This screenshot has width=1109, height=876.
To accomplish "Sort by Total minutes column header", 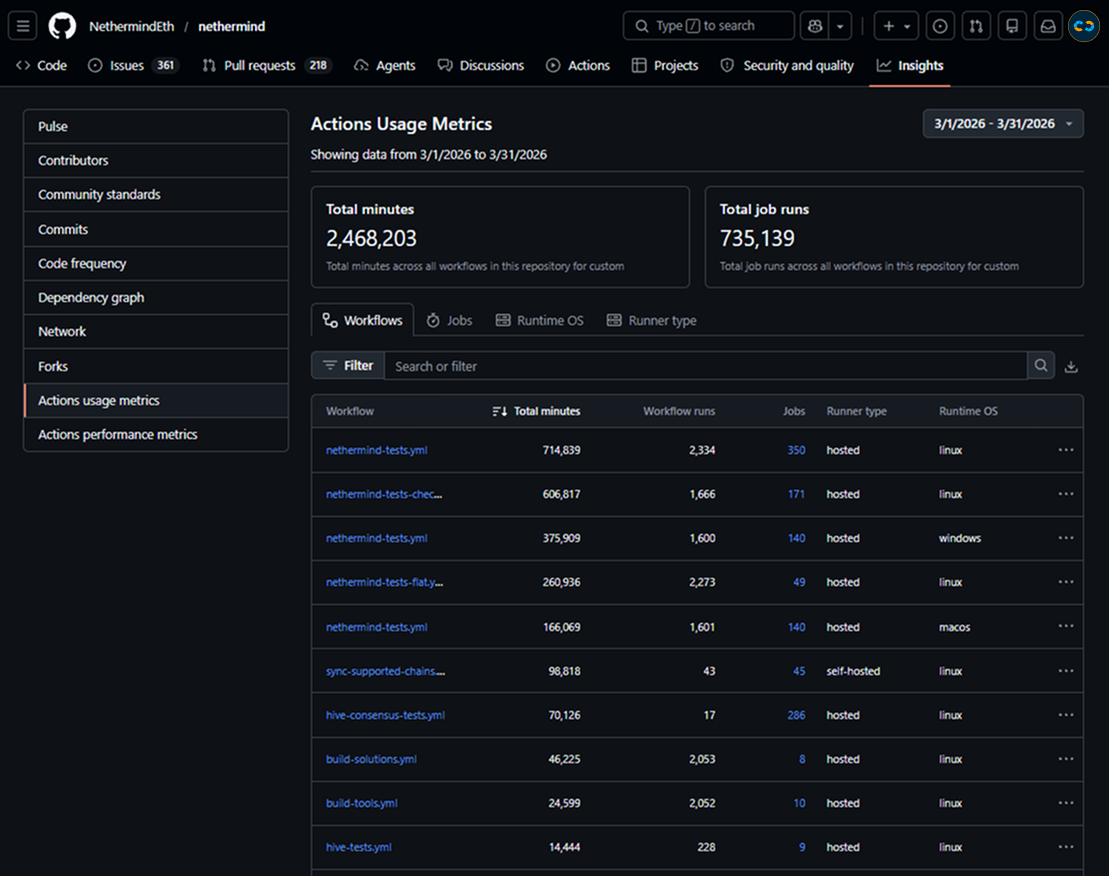I will [536, 411].
